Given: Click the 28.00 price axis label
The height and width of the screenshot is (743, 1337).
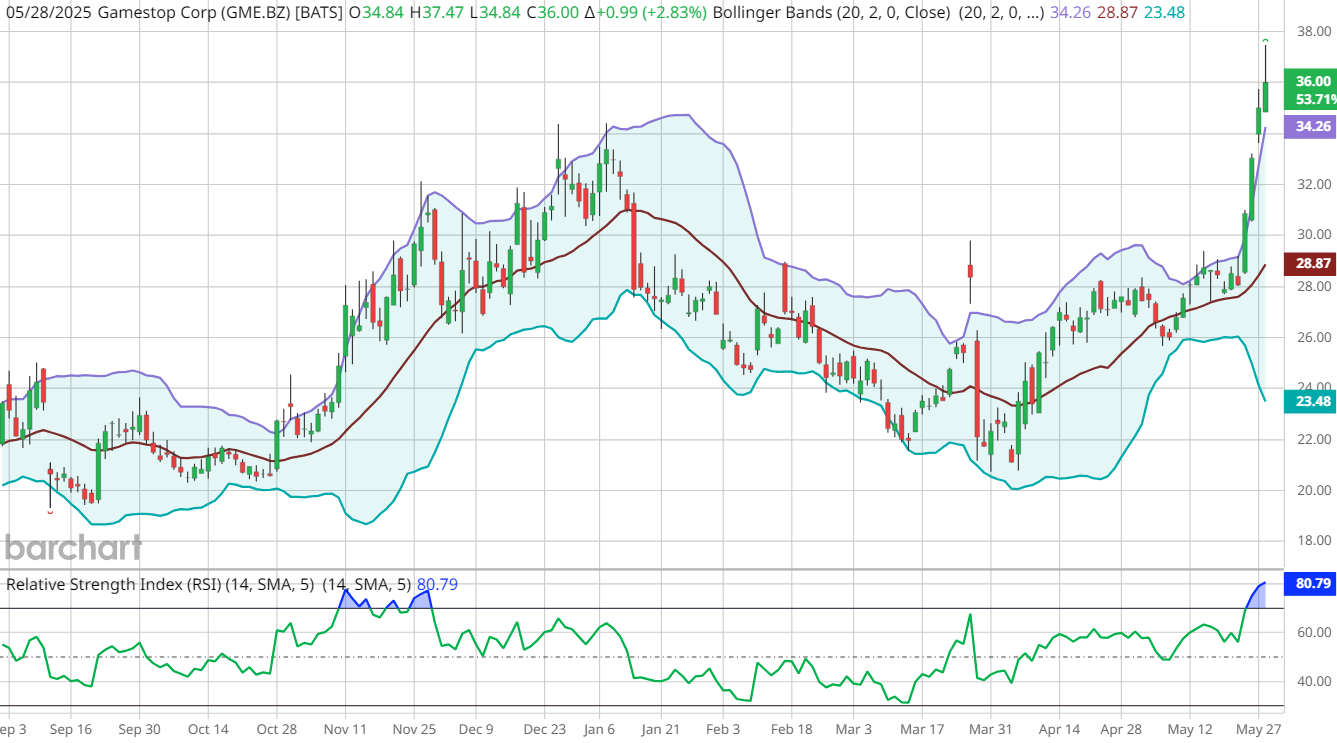Looking at the screenshot, I should [1313, 287].
